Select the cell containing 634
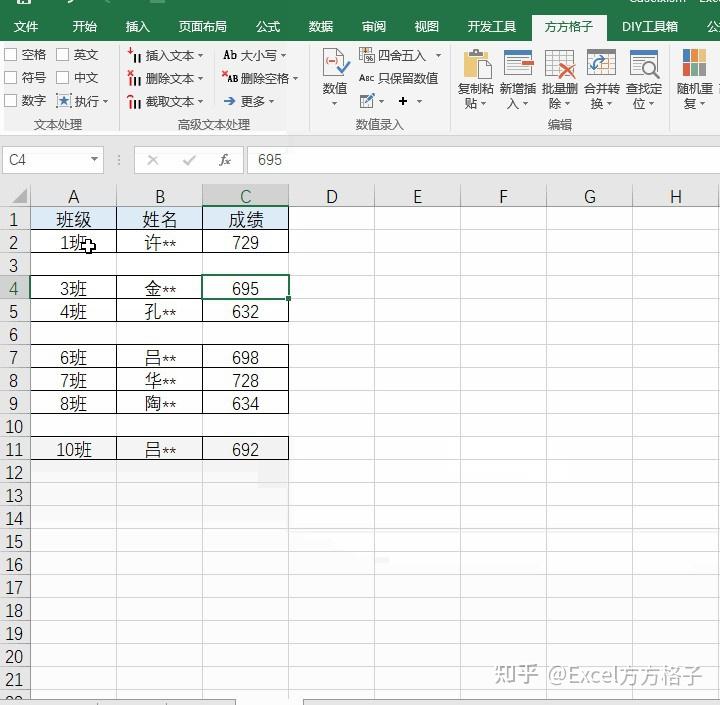 [x=246, y=403]
